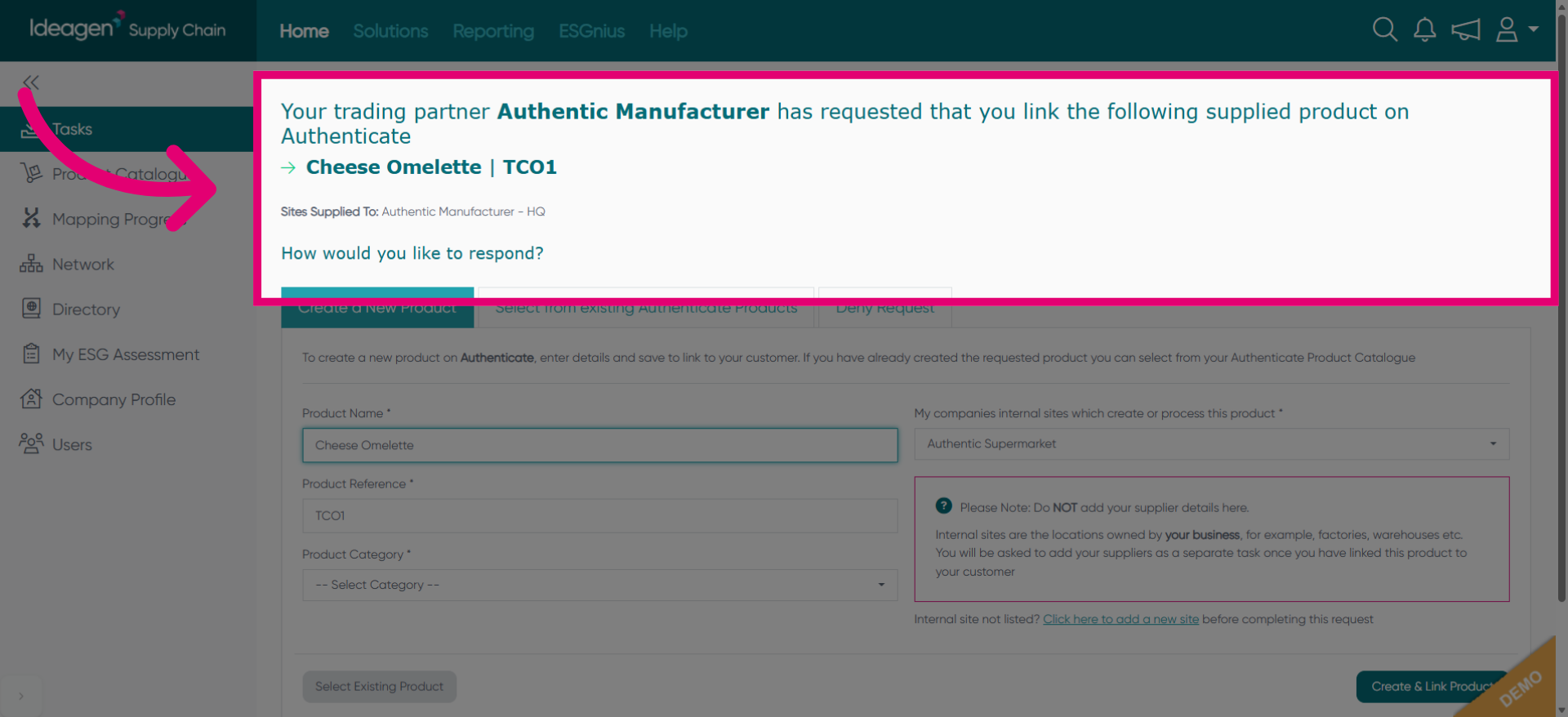Click the Network hierarchy icon
The height and width of the screenshot is (717, 1568).
click(x=31, y=264)
